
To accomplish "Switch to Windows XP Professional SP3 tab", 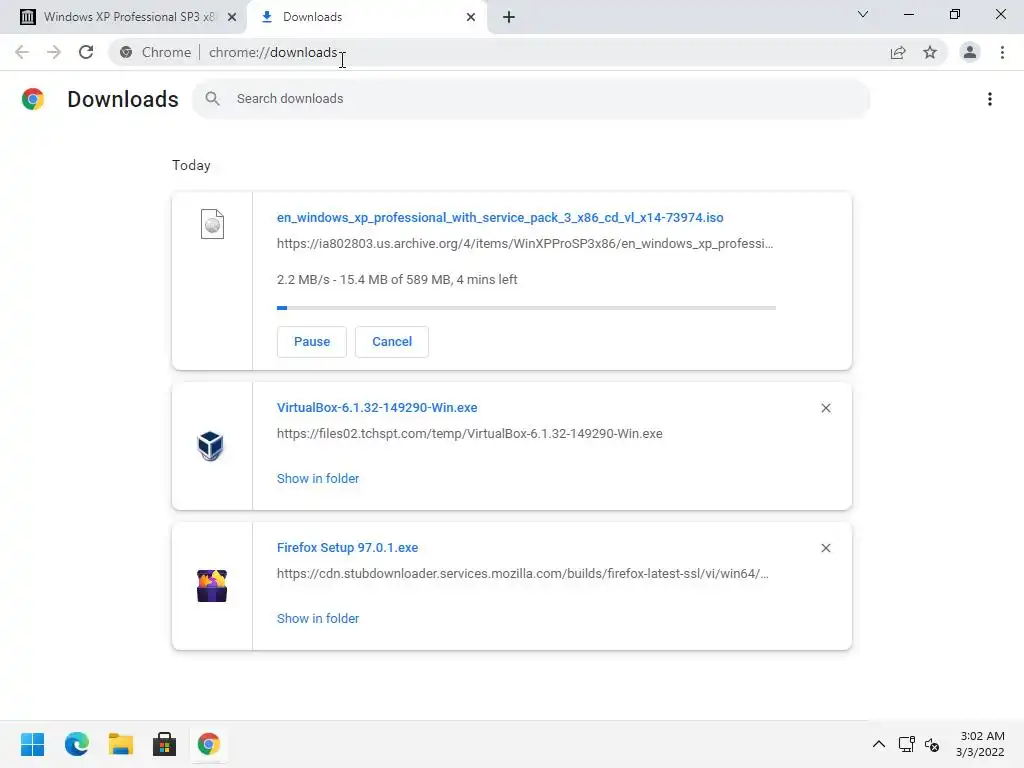I will [122, 17].
